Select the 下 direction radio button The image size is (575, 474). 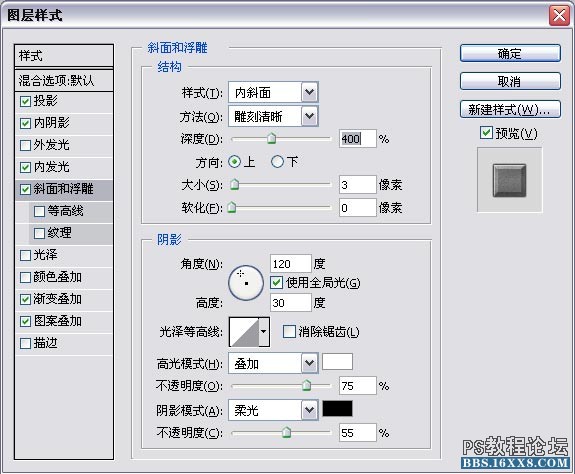pos(277,162)
